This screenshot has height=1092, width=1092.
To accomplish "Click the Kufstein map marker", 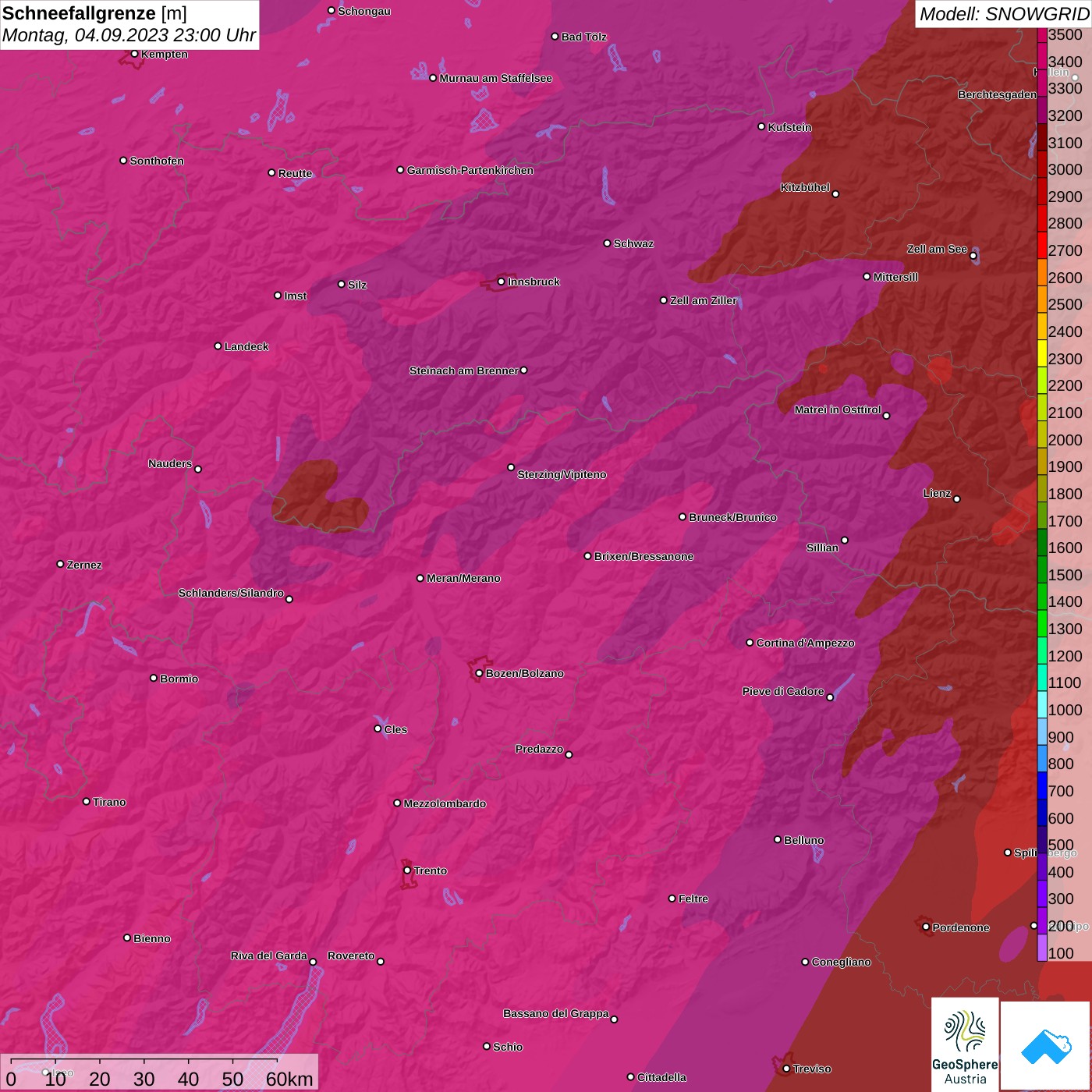I will [761, 126].
